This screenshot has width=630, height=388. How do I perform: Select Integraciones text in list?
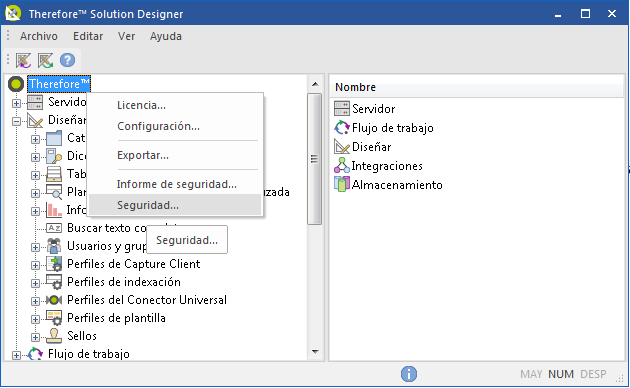[387, 165]
